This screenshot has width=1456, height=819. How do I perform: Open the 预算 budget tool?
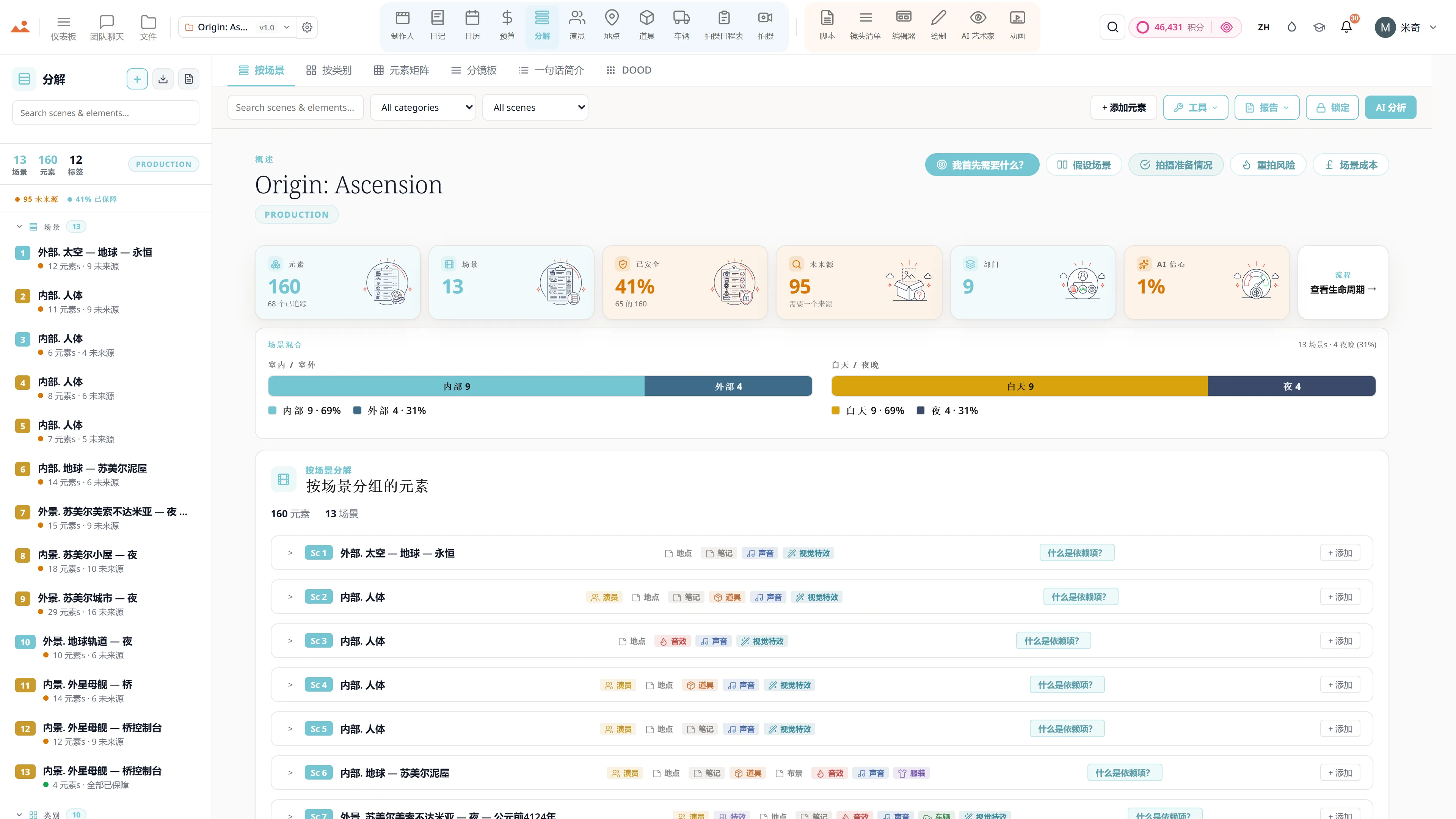(507, 25)
